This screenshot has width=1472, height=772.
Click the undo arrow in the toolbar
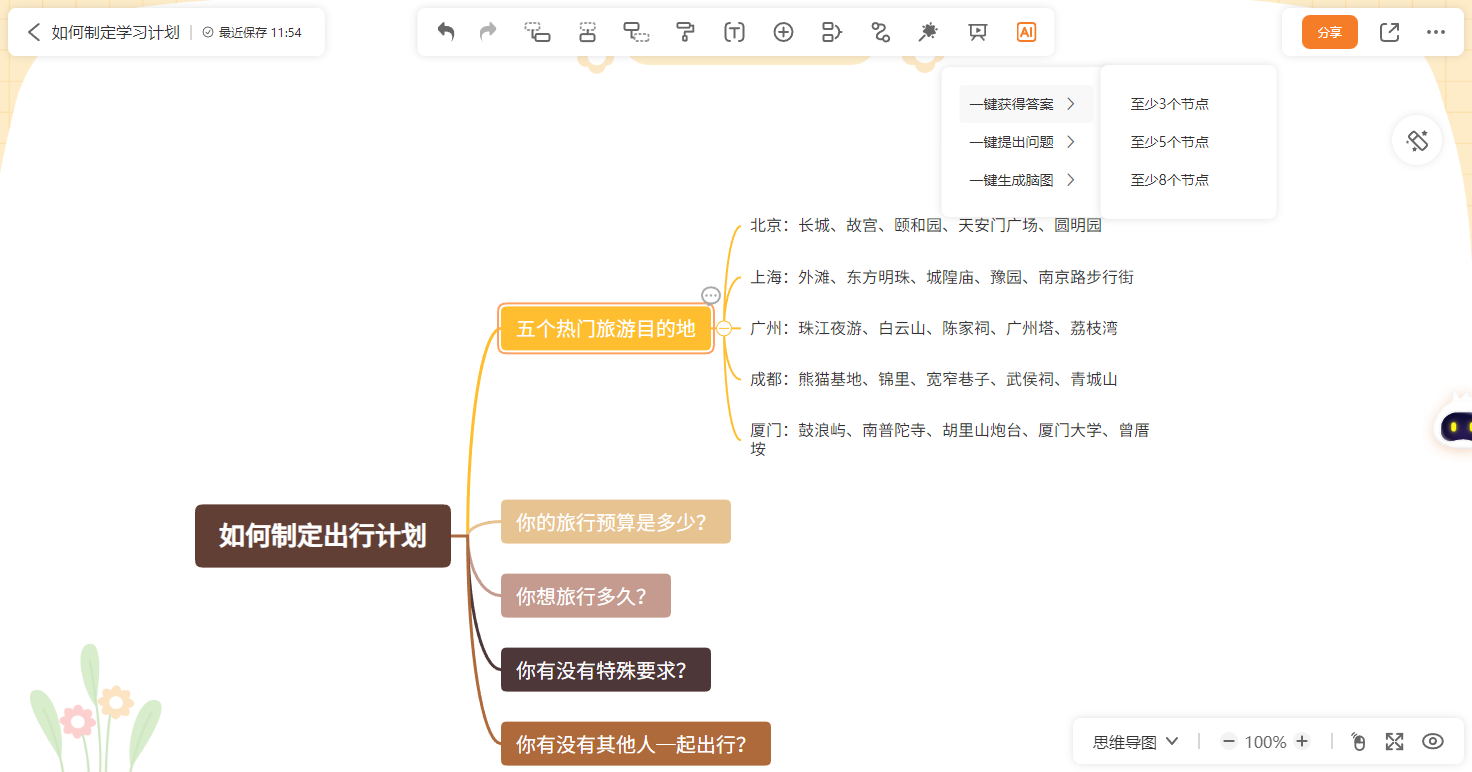pyautogui.click(x=446, y=32)
